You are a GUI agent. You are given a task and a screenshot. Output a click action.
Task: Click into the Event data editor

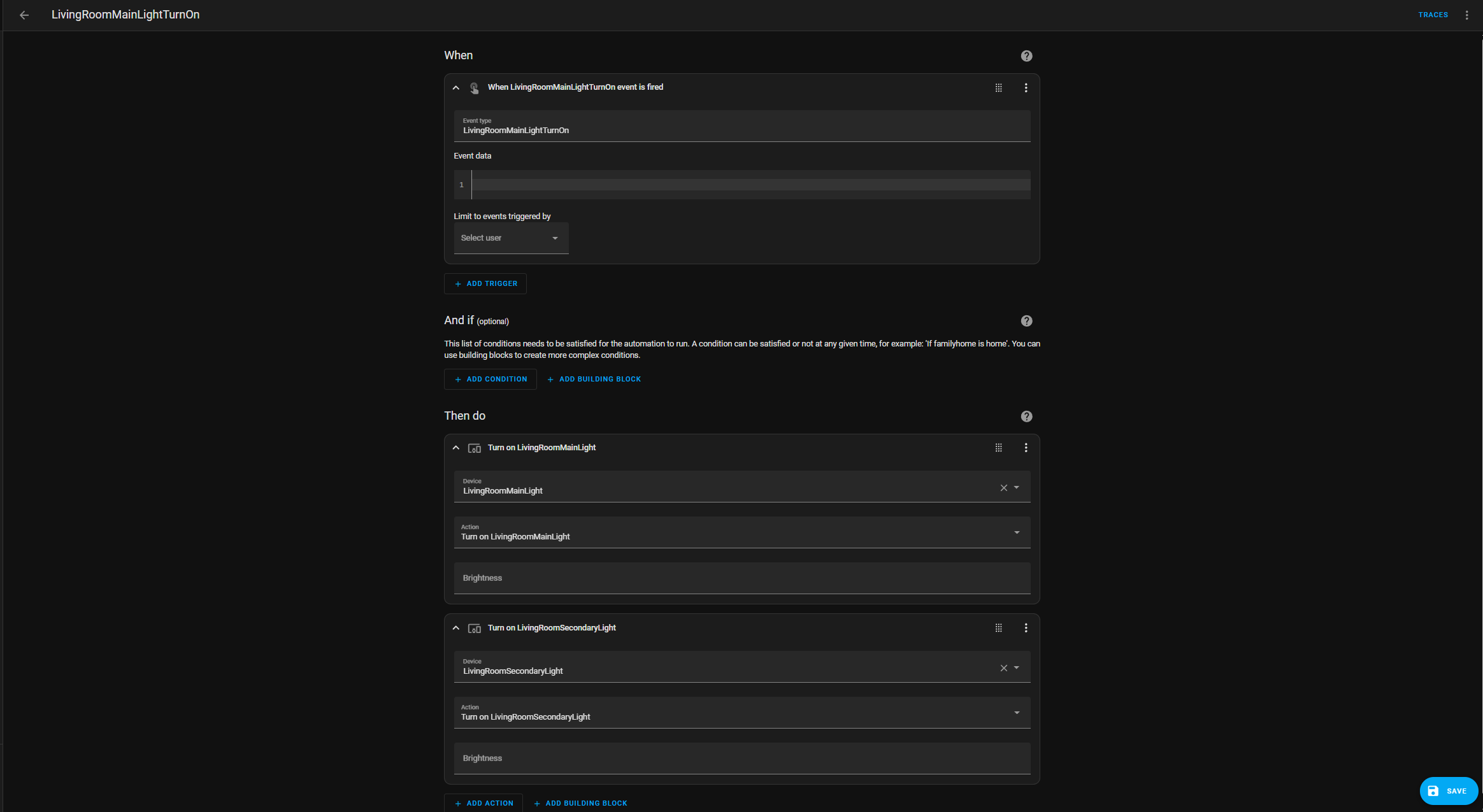pyautogui.click(x=750, y=185)
